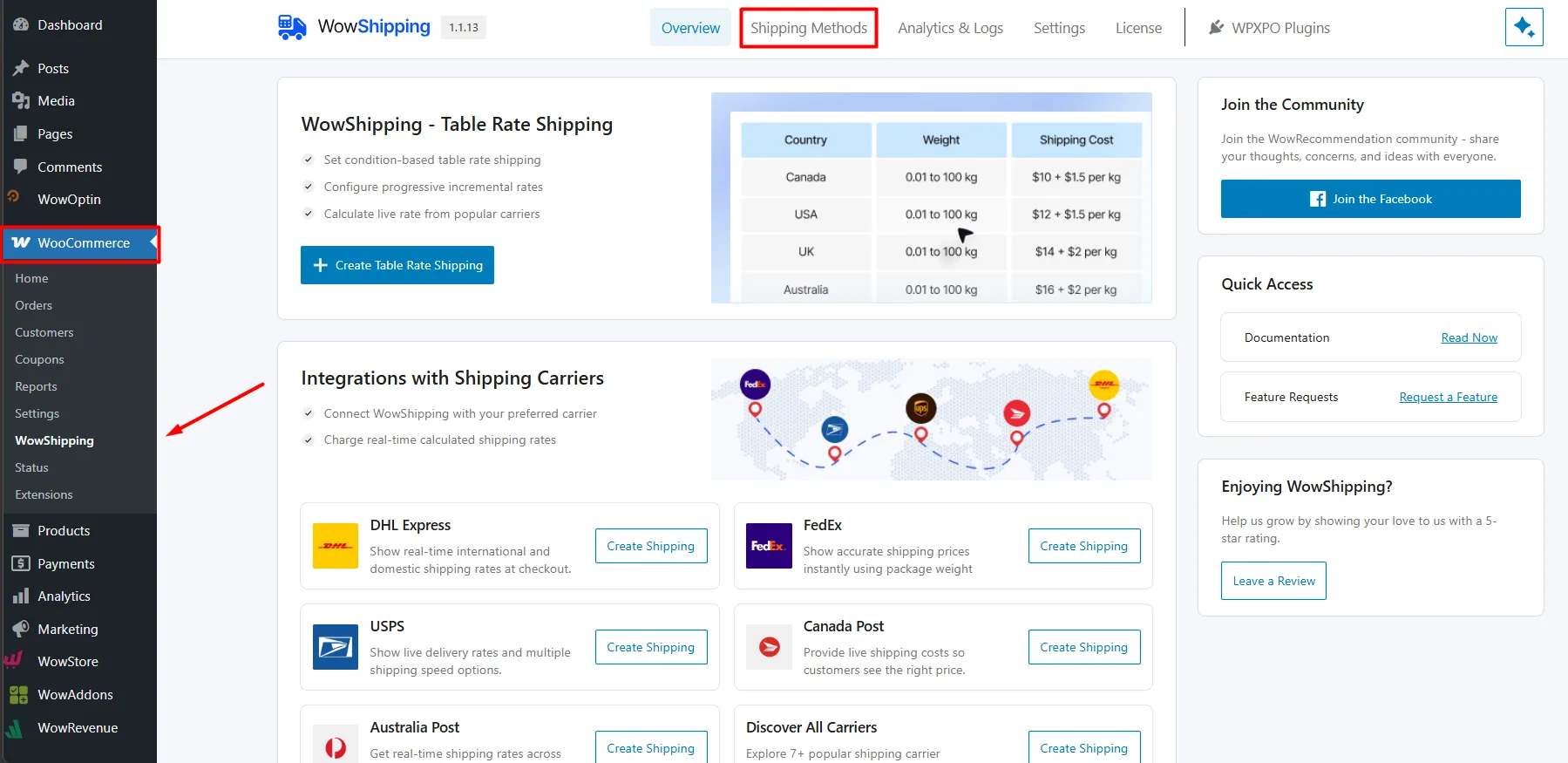Click the WowOptin icon in sidebar
Viewport: 1568px width, 763px height.
click(14, 197)
